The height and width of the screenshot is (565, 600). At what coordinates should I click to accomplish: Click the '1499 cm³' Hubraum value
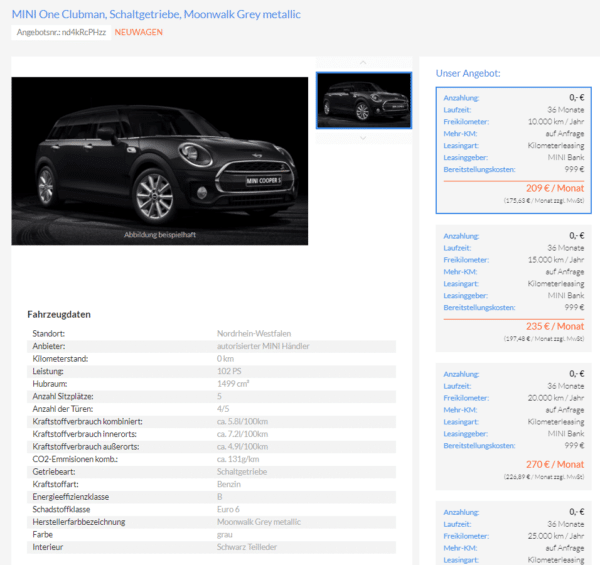[x=233, y=384]
